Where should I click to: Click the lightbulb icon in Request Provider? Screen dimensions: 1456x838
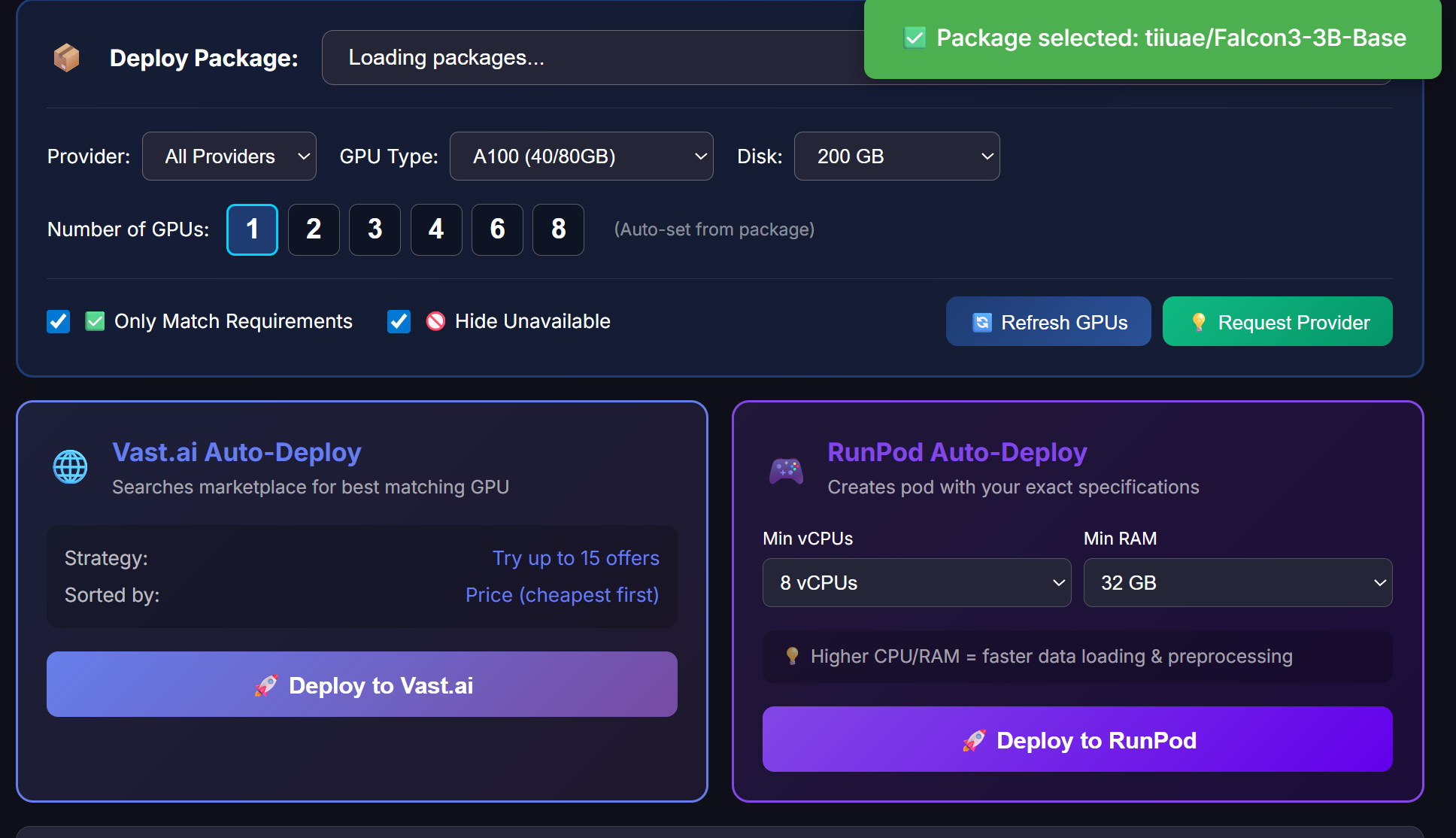click(x=1199, y=323)
